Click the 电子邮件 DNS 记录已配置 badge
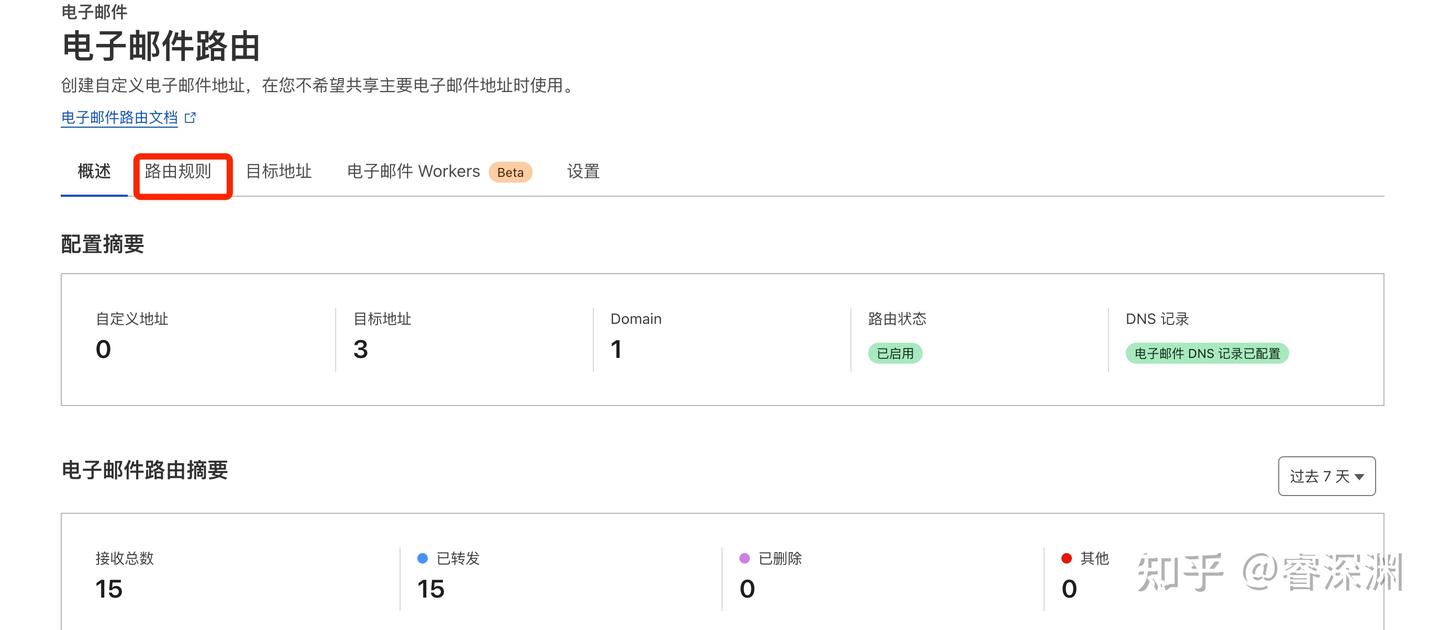1440x630 pixels. tap(1206, 353)
